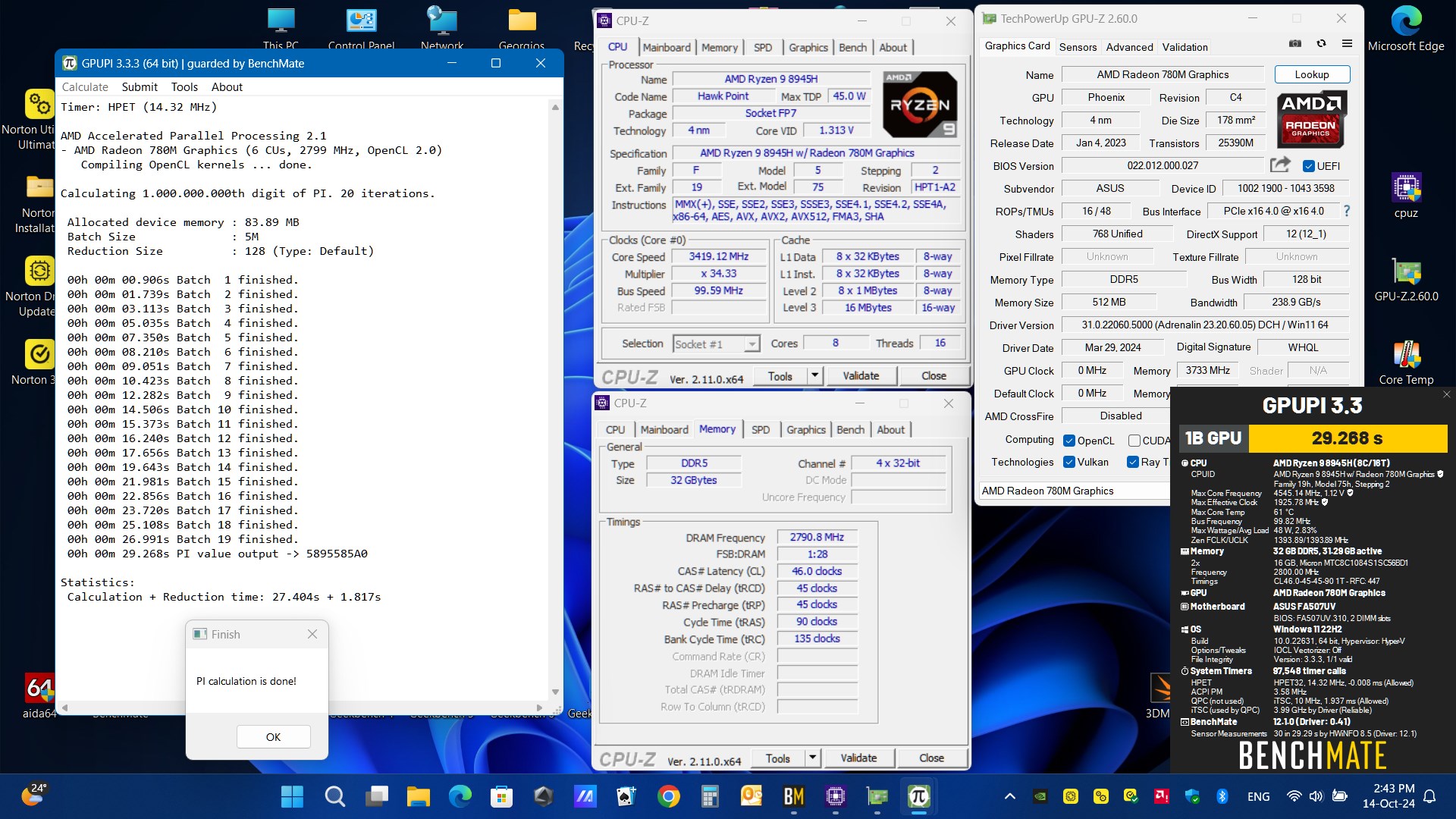This screenshot has height=819, width=1456.
Task: Expand the Tools arrow in upper CPU-Z
Action: pyautogui.click(x=814, y=375)
